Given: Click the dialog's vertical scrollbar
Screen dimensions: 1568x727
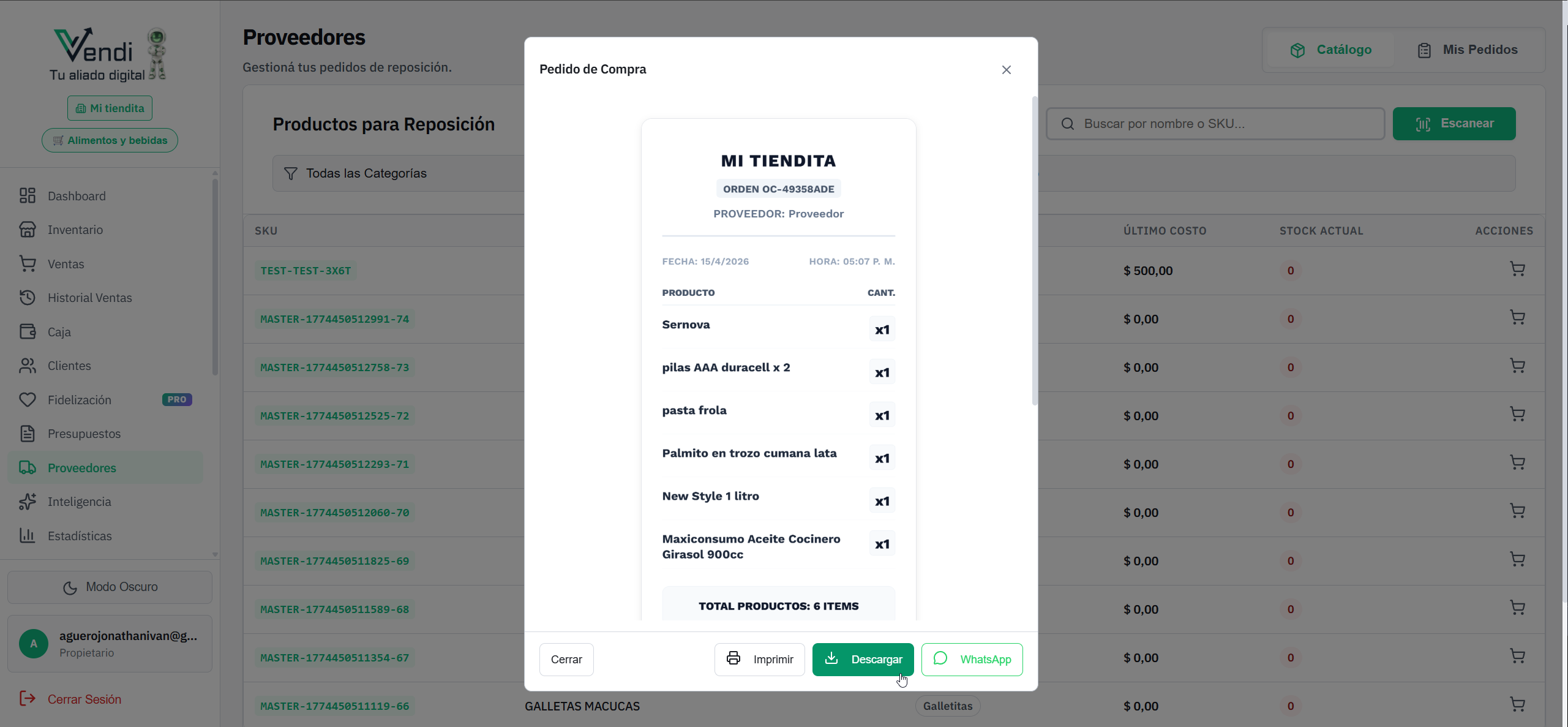Looking at the screenshot, I should [x=1035, y=251].
